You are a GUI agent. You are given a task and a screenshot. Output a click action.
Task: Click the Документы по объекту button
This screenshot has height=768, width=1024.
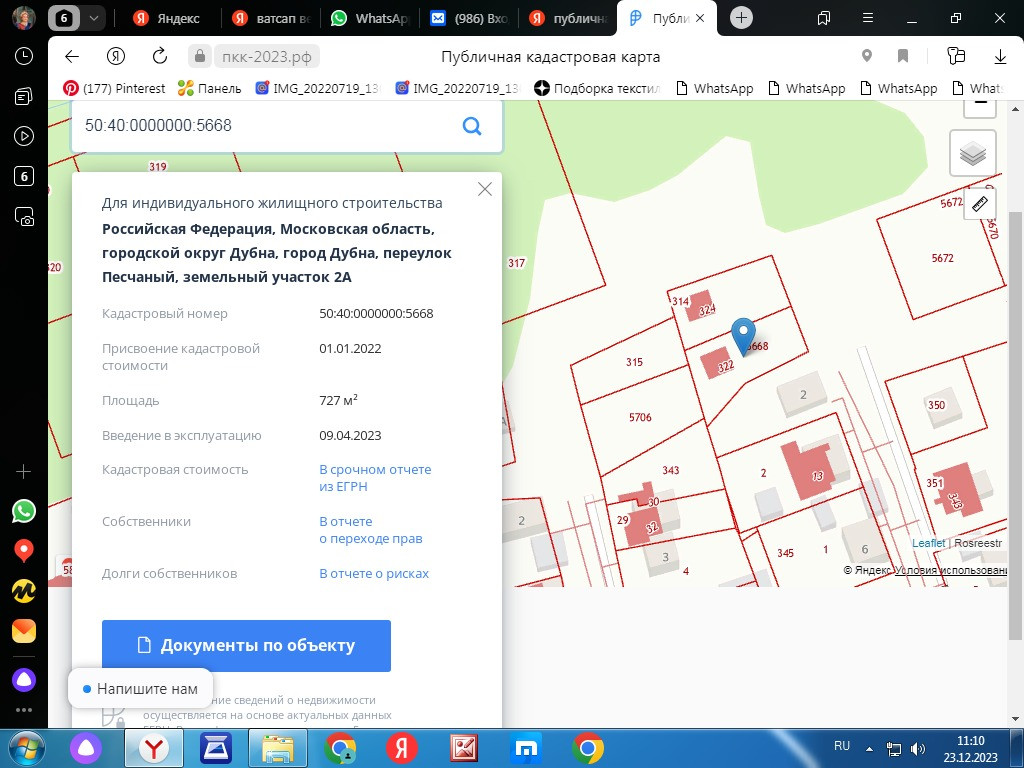pyautogui.click(x=246, y=646)
